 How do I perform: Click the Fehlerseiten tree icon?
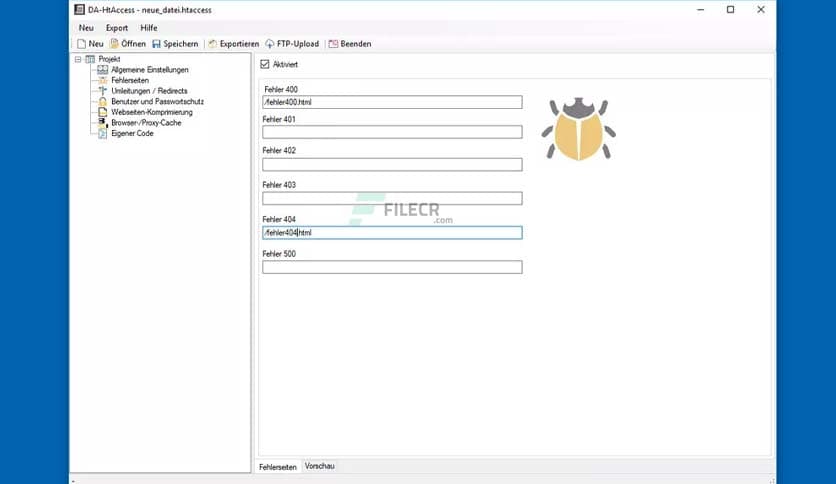point(102,80)
